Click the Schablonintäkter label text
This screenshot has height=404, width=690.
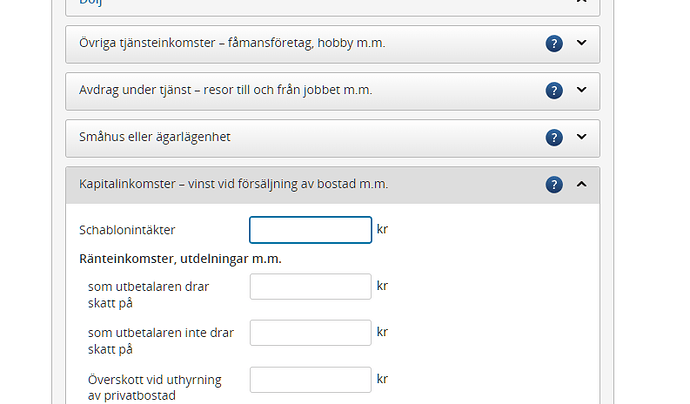[126, 230]
